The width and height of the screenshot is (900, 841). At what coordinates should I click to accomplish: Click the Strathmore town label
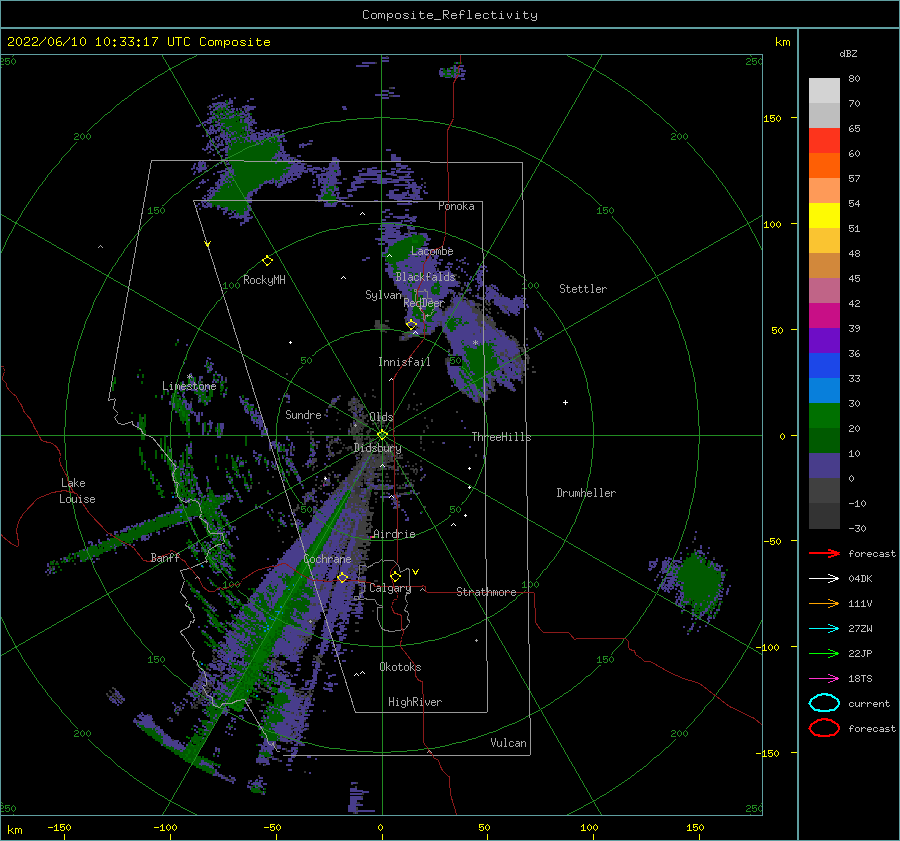[486, 592]
